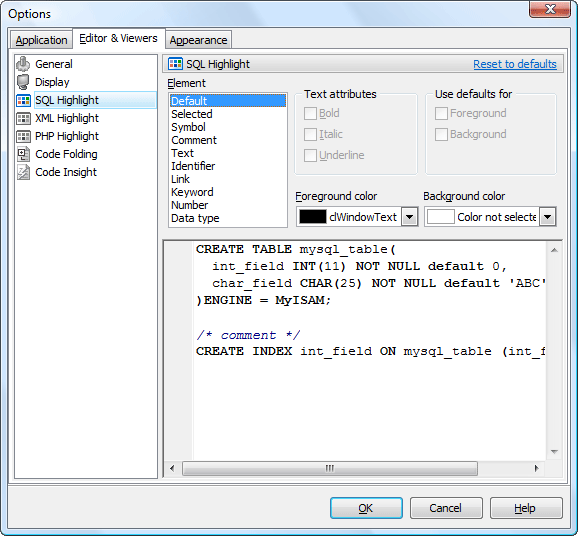
Task: Switch to the Application tab
Action: (x=41, y=40)
